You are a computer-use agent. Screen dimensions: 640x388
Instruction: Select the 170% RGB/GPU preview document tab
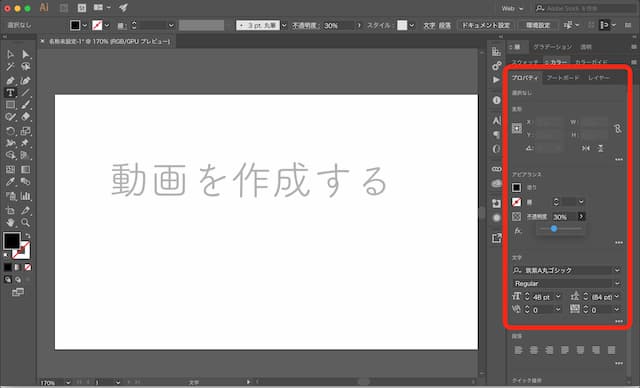pos(109,41)
